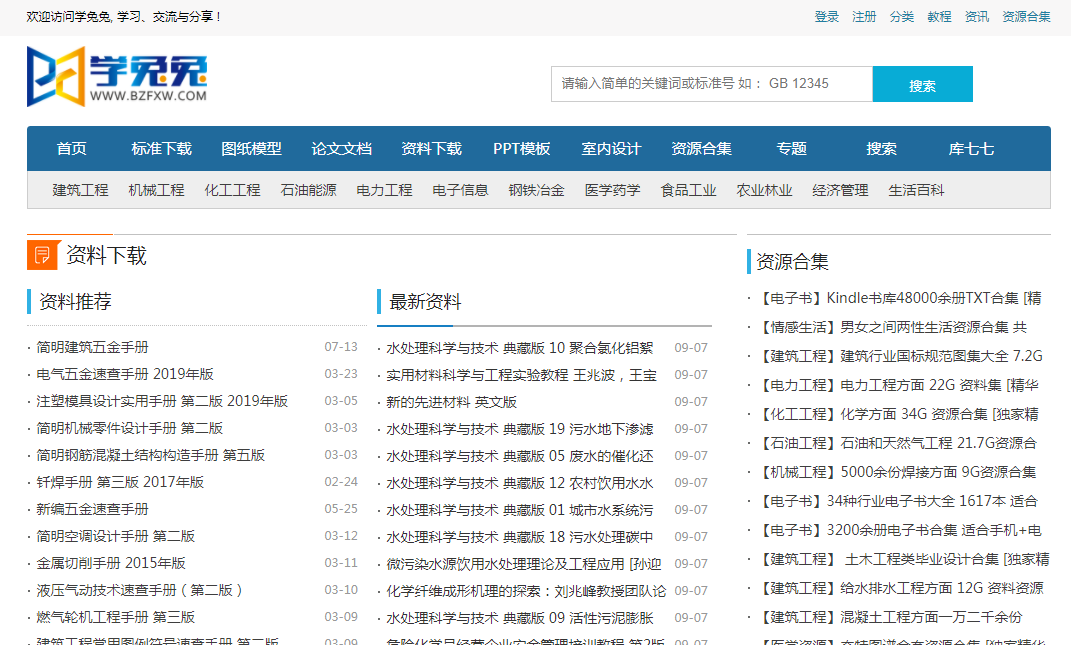Click inside the keyword search box
Image resolution: width=1071 pixels, height=645 pixels.
click(710, 84)
